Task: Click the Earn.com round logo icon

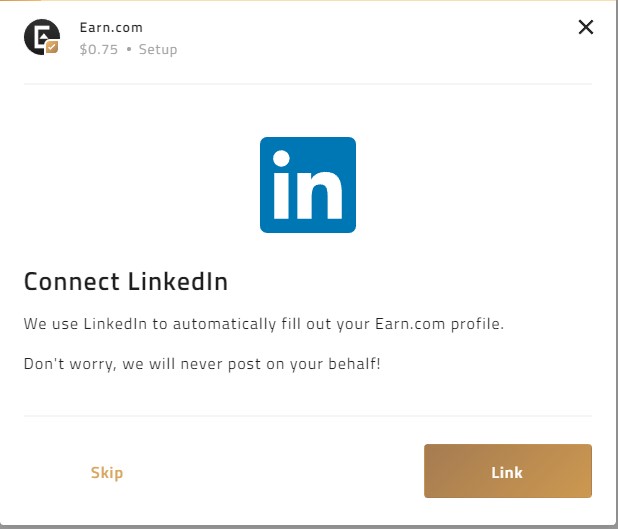Action: tap(40, 36)
